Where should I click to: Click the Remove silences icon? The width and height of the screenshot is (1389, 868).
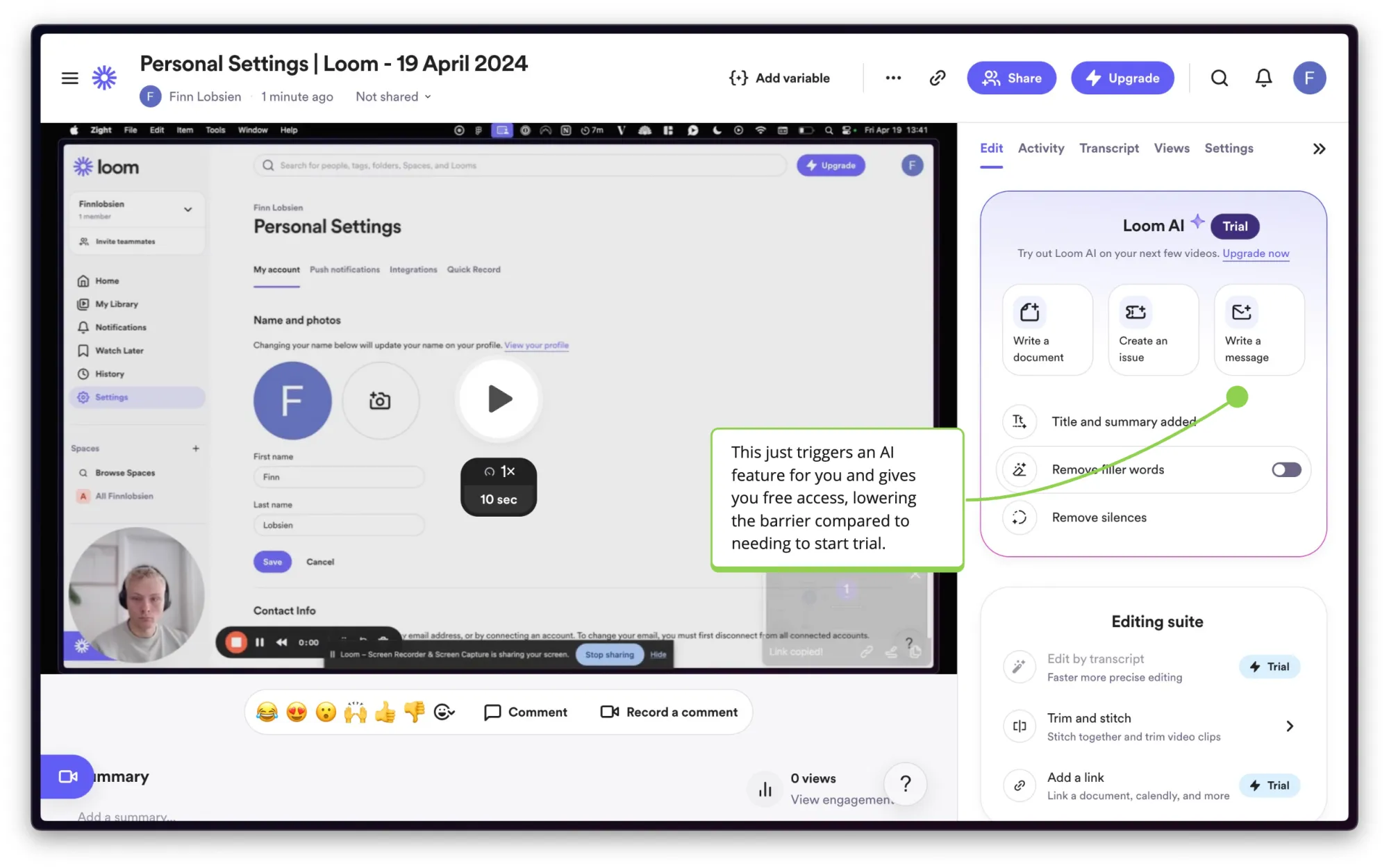(1020, 517)
